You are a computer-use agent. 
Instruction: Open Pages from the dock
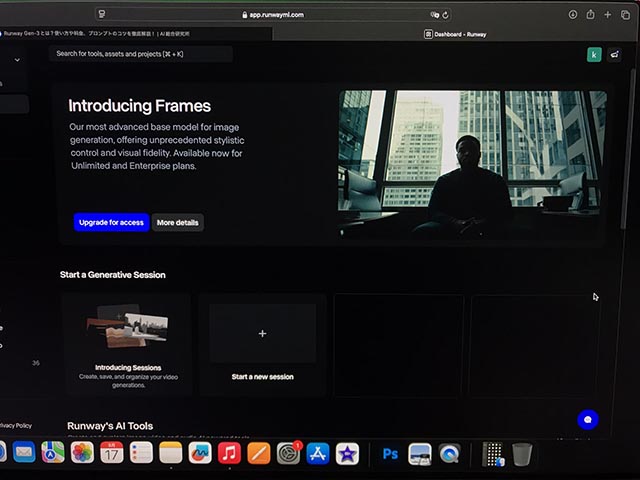click(x=259, y=453)
